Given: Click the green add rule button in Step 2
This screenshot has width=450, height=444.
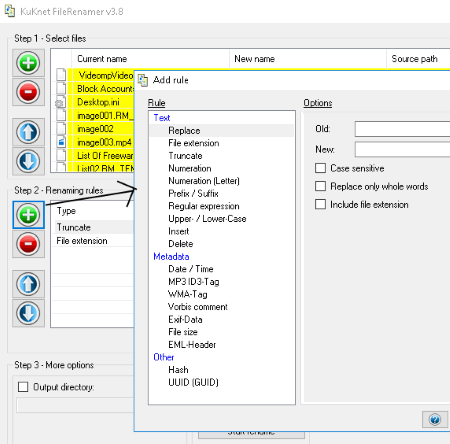Looking at the screenshot, I should (x=28, y=215).
